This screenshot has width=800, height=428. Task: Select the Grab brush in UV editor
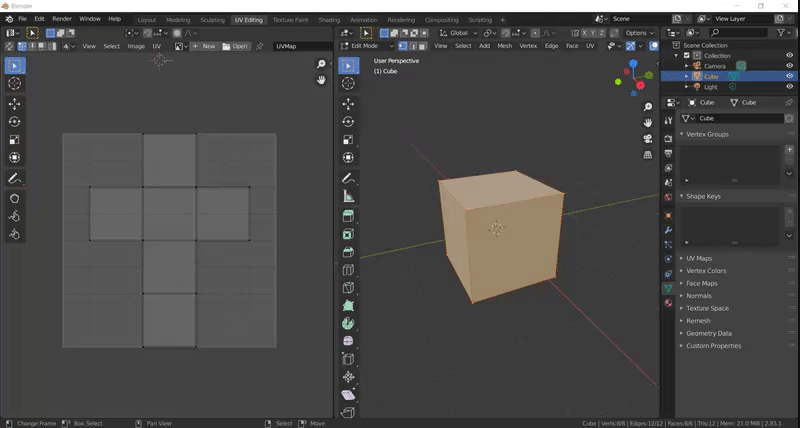(14, 198)
